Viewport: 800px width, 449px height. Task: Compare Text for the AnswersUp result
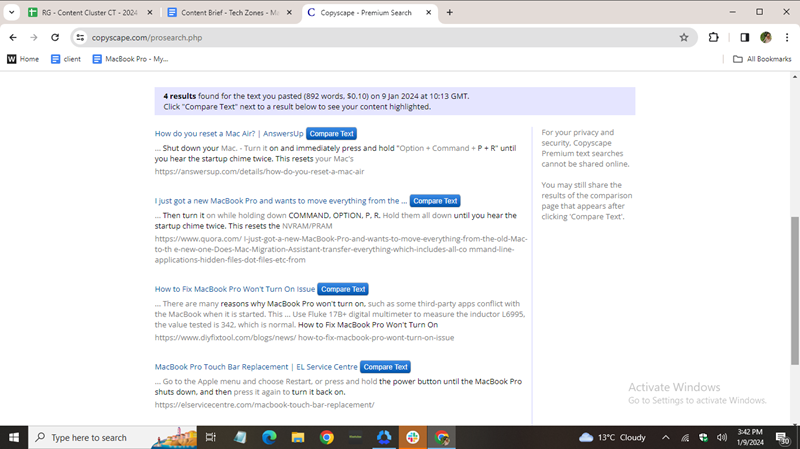point(331,134)
